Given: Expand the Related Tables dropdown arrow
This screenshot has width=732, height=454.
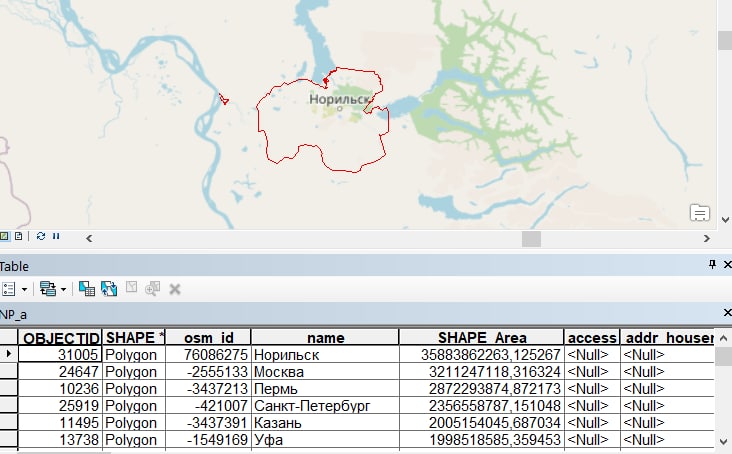Looking at the screenshot, I should tap(63, 290).
